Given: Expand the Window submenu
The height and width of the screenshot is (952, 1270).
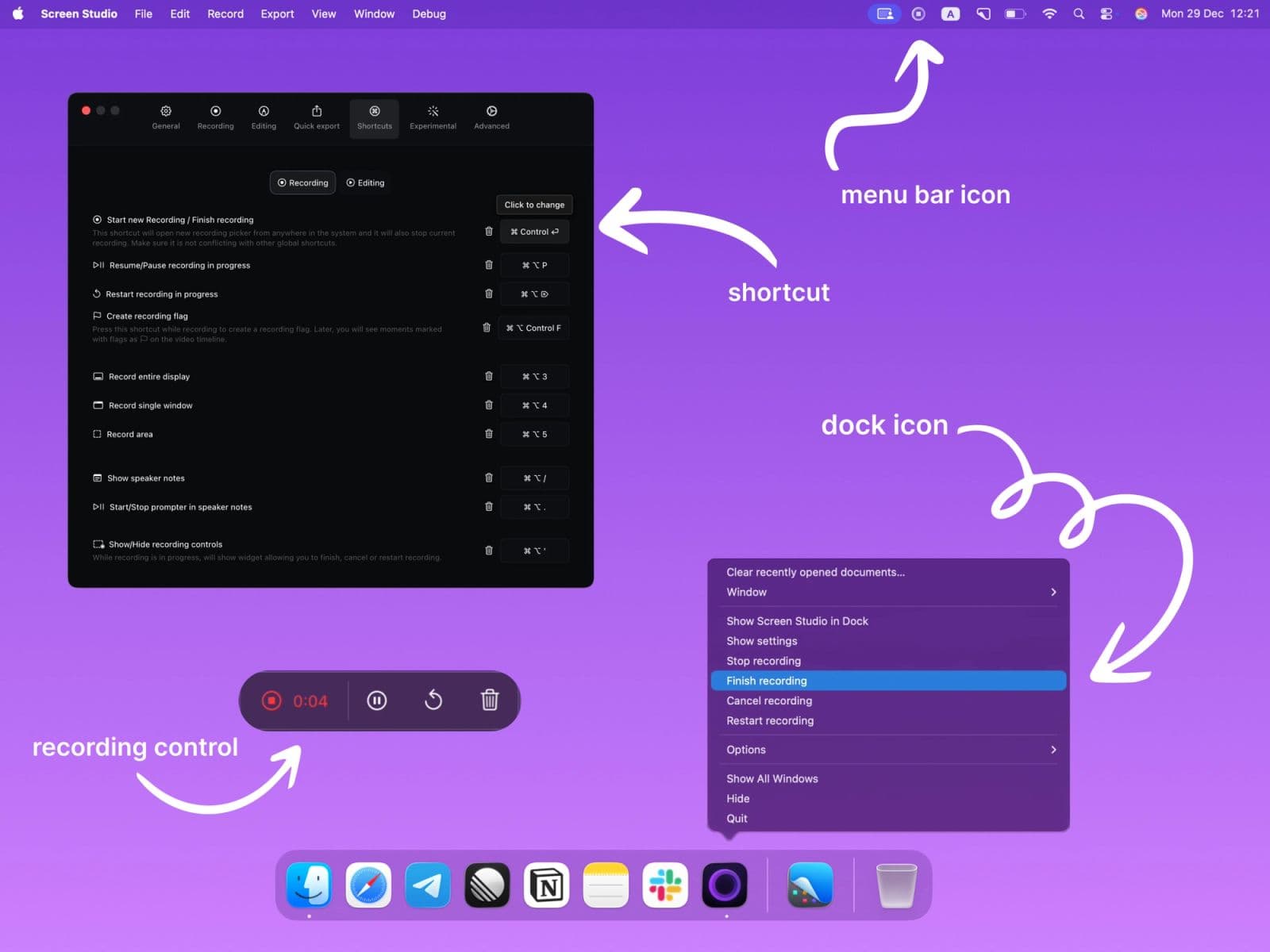Looking at the screenshot, I should click(x=888, y=592).
